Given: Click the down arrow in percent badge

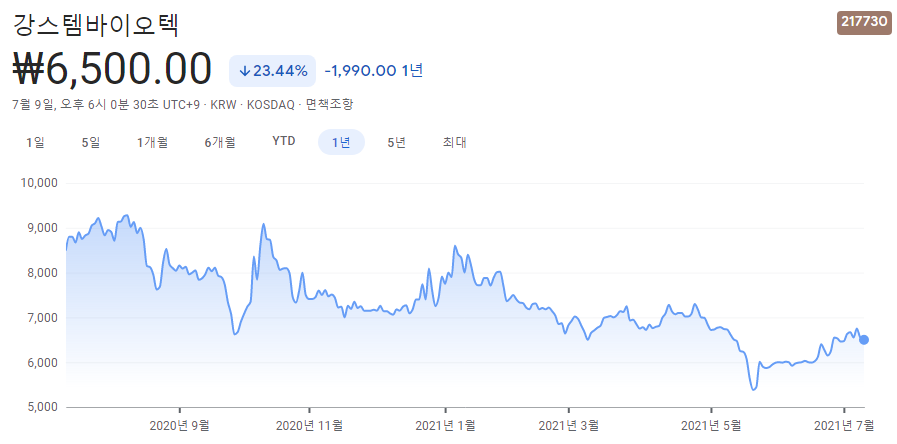Looking at the screenshot, I should pos(244,71).
